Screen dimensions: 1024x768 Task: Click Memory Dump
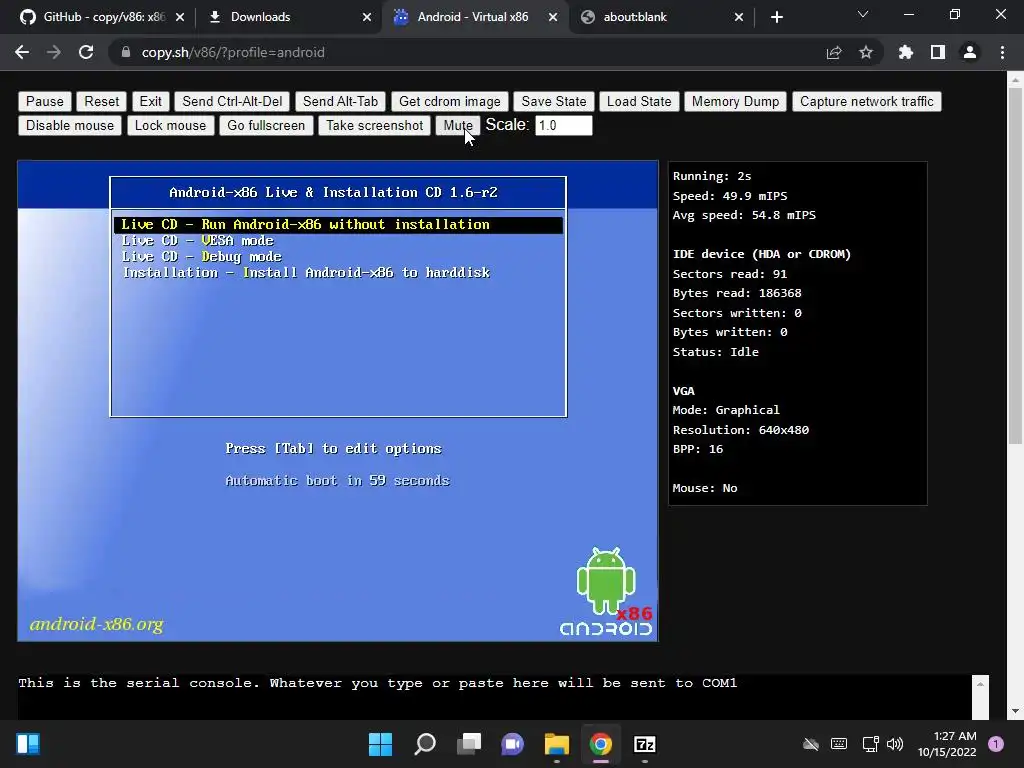(x=735, y=101)
